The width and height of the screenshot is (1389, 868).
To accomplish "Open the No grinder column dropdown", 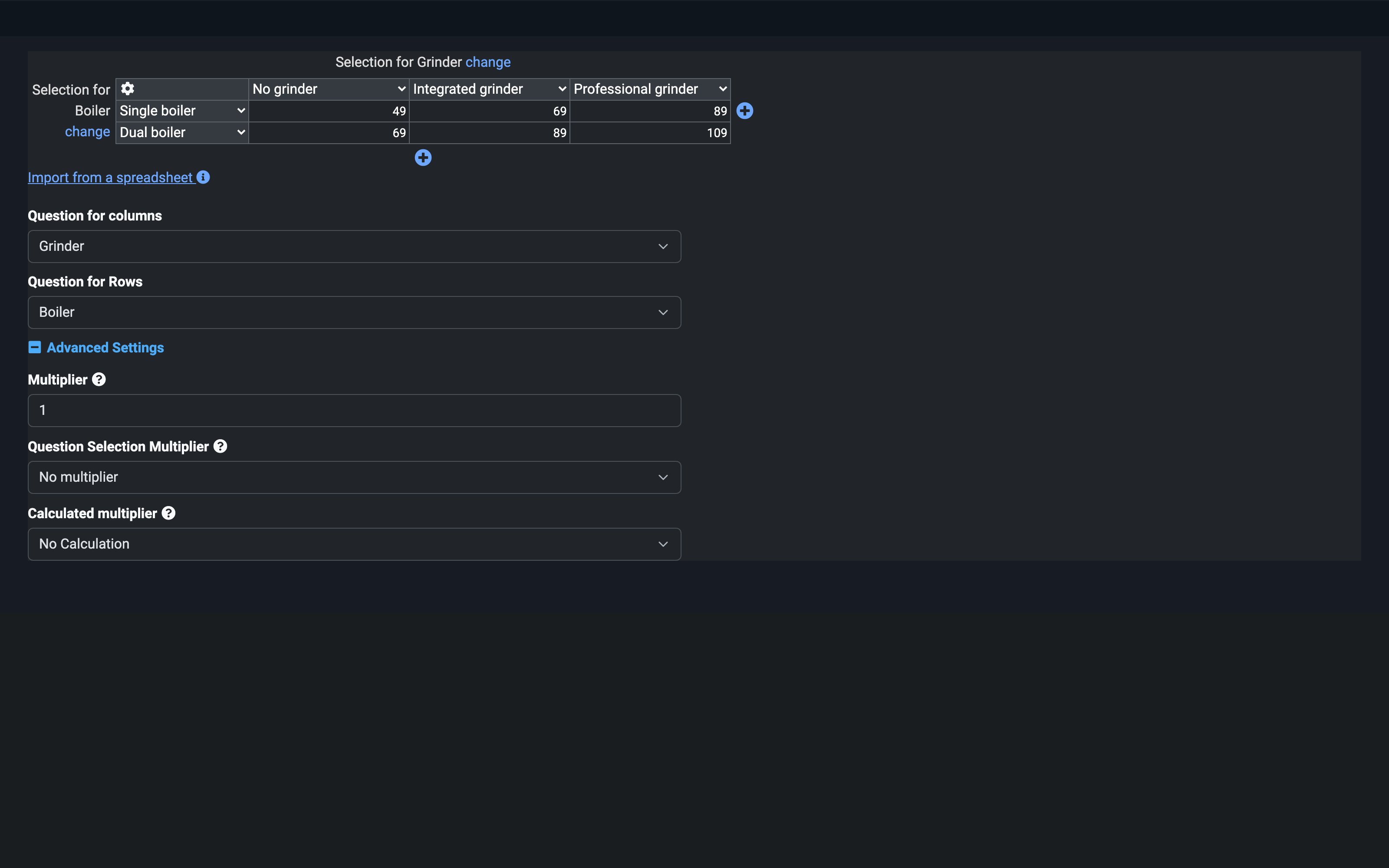I will 329,89.
